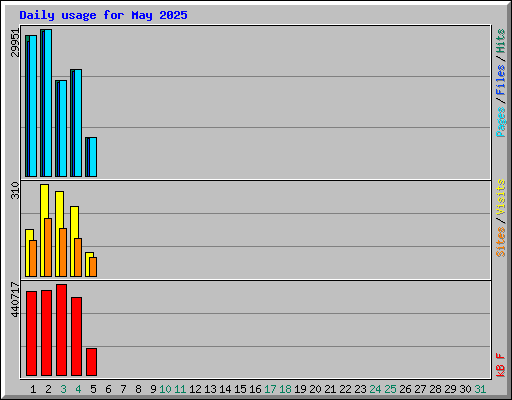The height and width of the screenshot is (400, 512).
Task: Click day label 30 on x-axis
Action: [x=465, y=389]
